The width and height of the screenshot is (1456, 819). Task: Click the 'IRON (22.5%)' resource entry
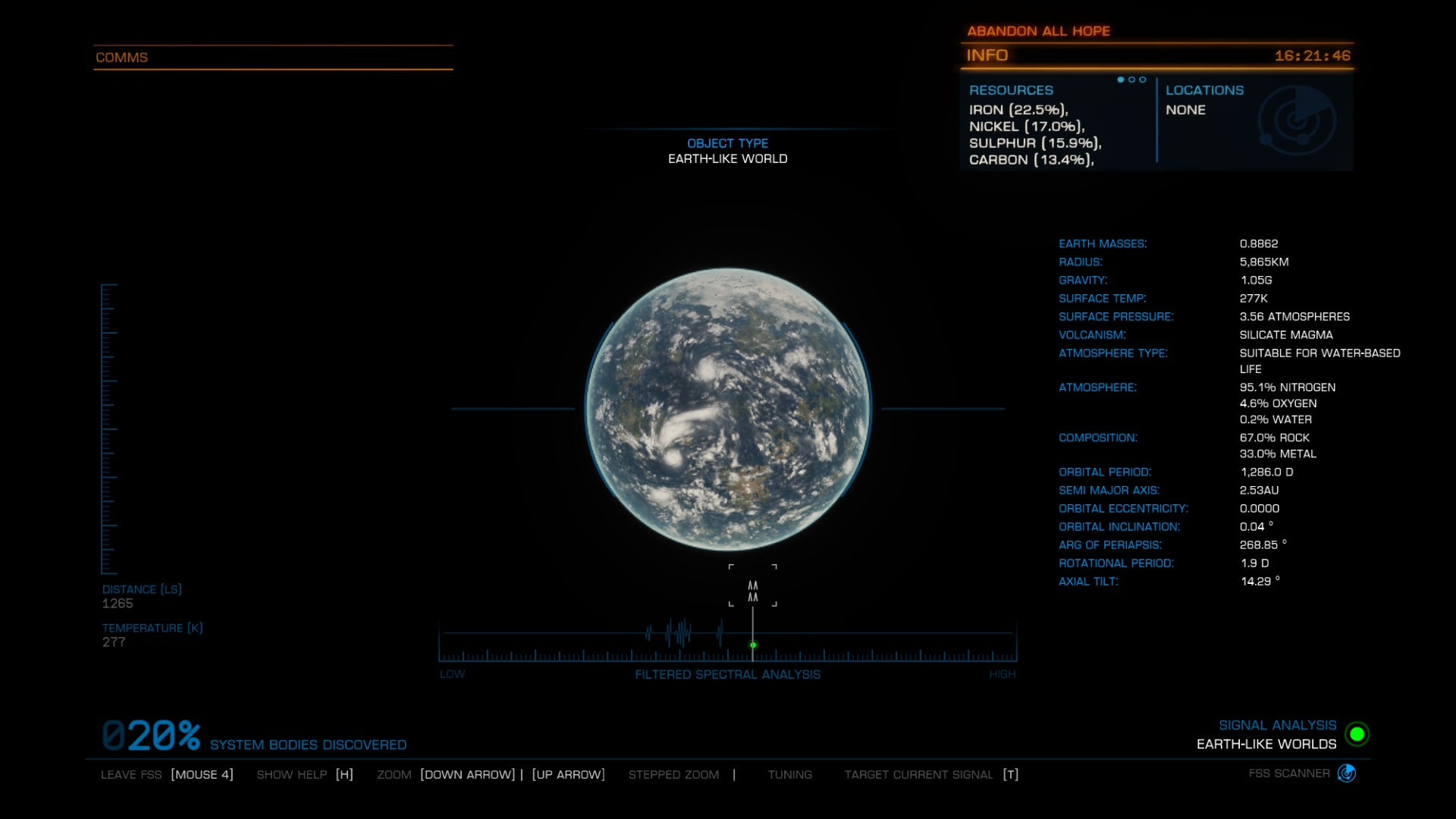tap(1018, 110)
